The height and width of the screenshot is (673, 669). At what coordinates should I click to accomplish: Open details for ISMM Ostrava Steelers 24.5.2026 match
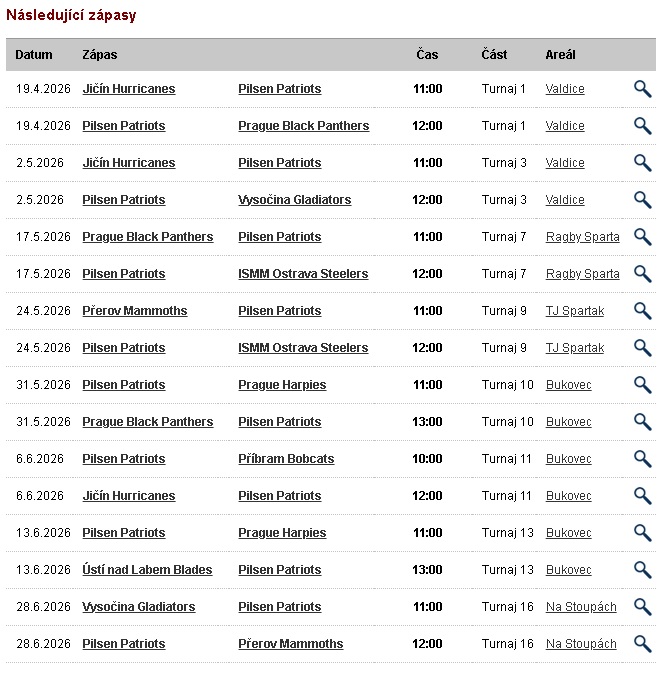(642, 348)
